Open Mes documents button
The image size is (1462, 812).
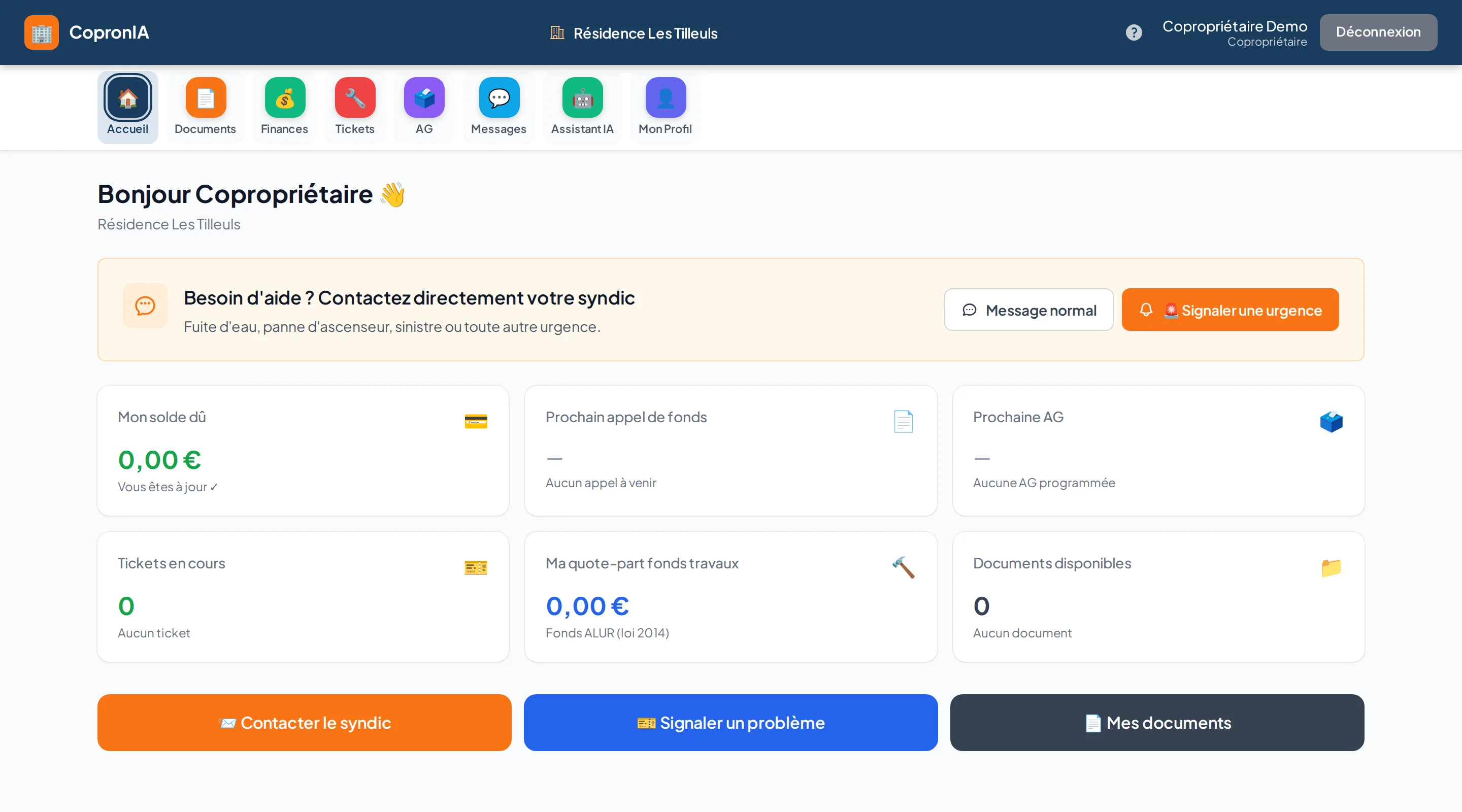click(x=1157, y=723)
